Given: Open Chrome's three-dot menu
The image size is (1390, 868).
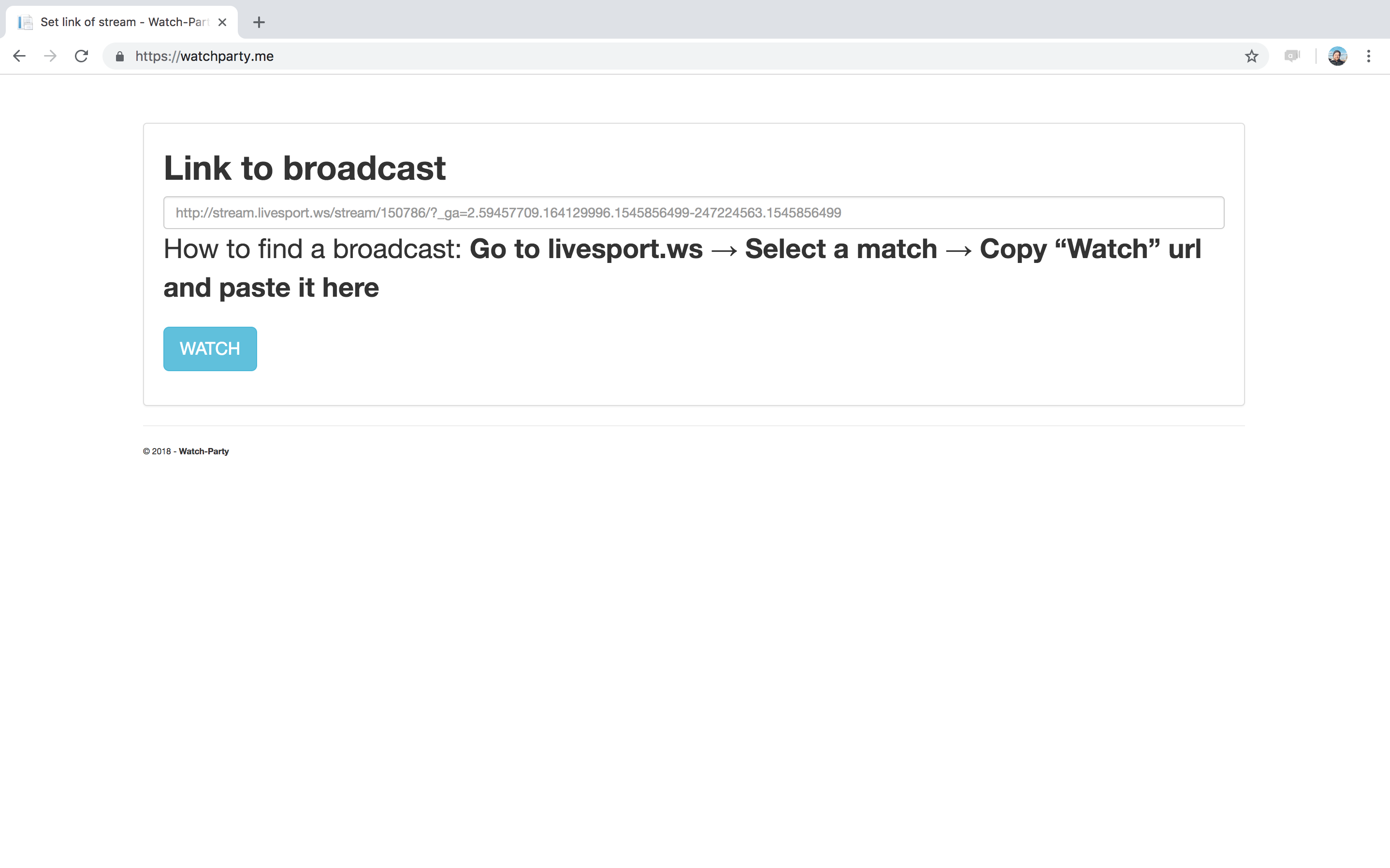Looking at the screenshot, I should click(x=1369, y=56).
